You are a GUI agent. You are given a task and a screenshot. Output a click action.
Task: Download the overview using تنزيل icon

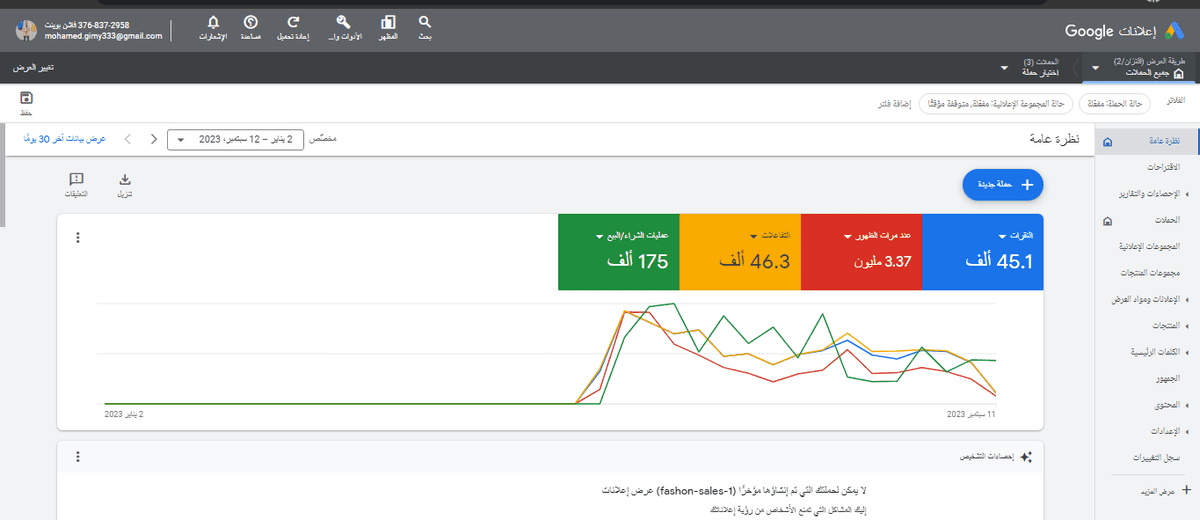coord(125,180)
